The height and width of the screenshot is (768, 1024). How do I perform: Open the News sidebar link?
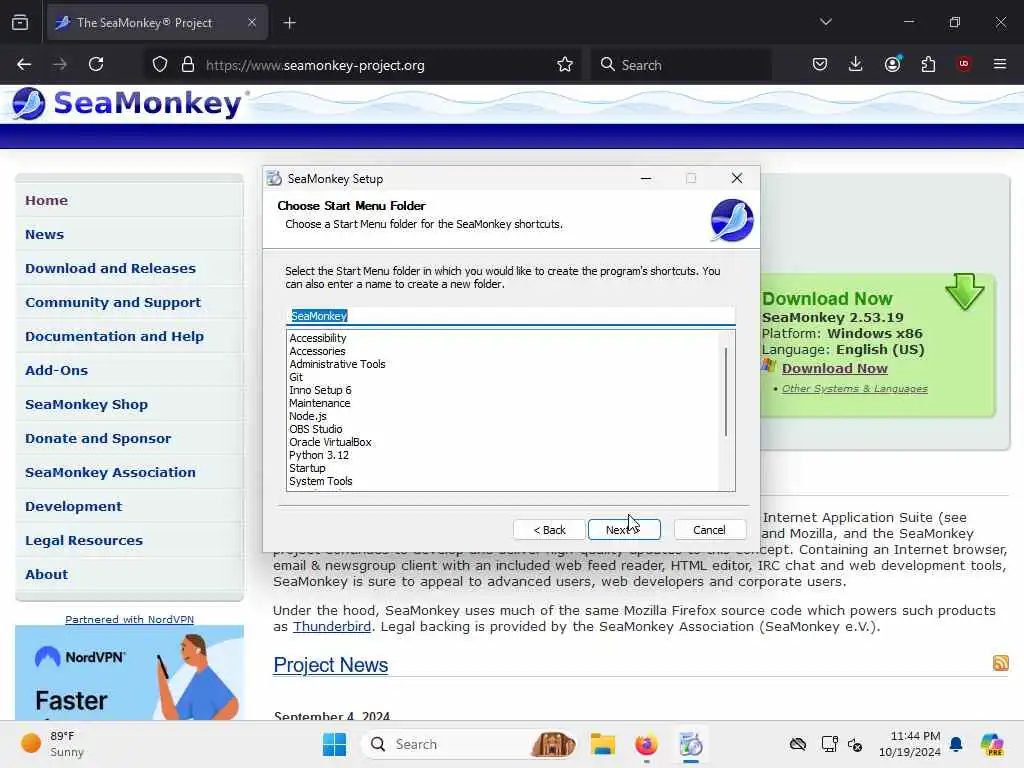click(44, 234)
